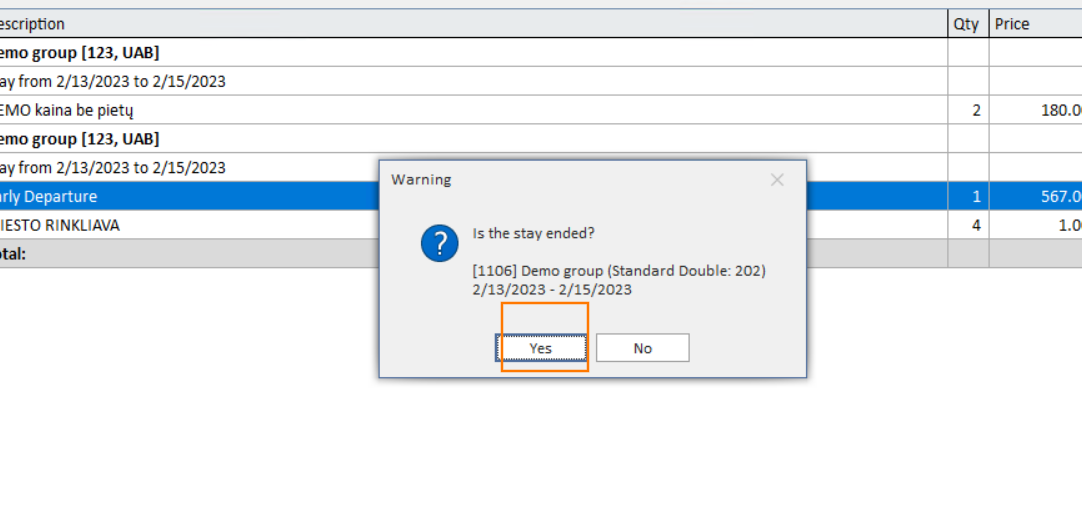This screenshot has height=513, width=1082.
Task: Click the blue question mark icon
Action: [440, 243]
